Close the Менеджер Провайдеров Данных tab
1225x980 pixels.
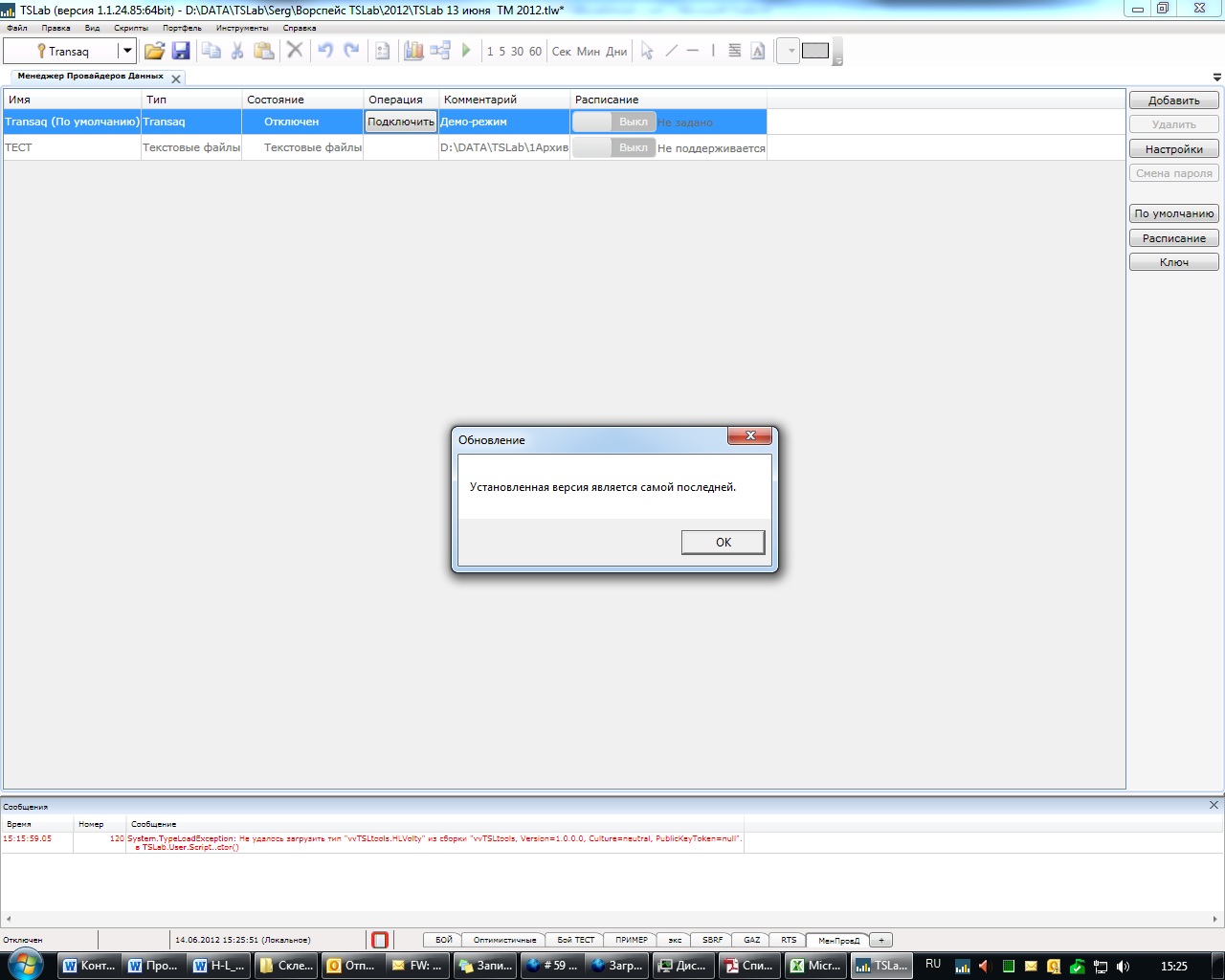(176, 78)
